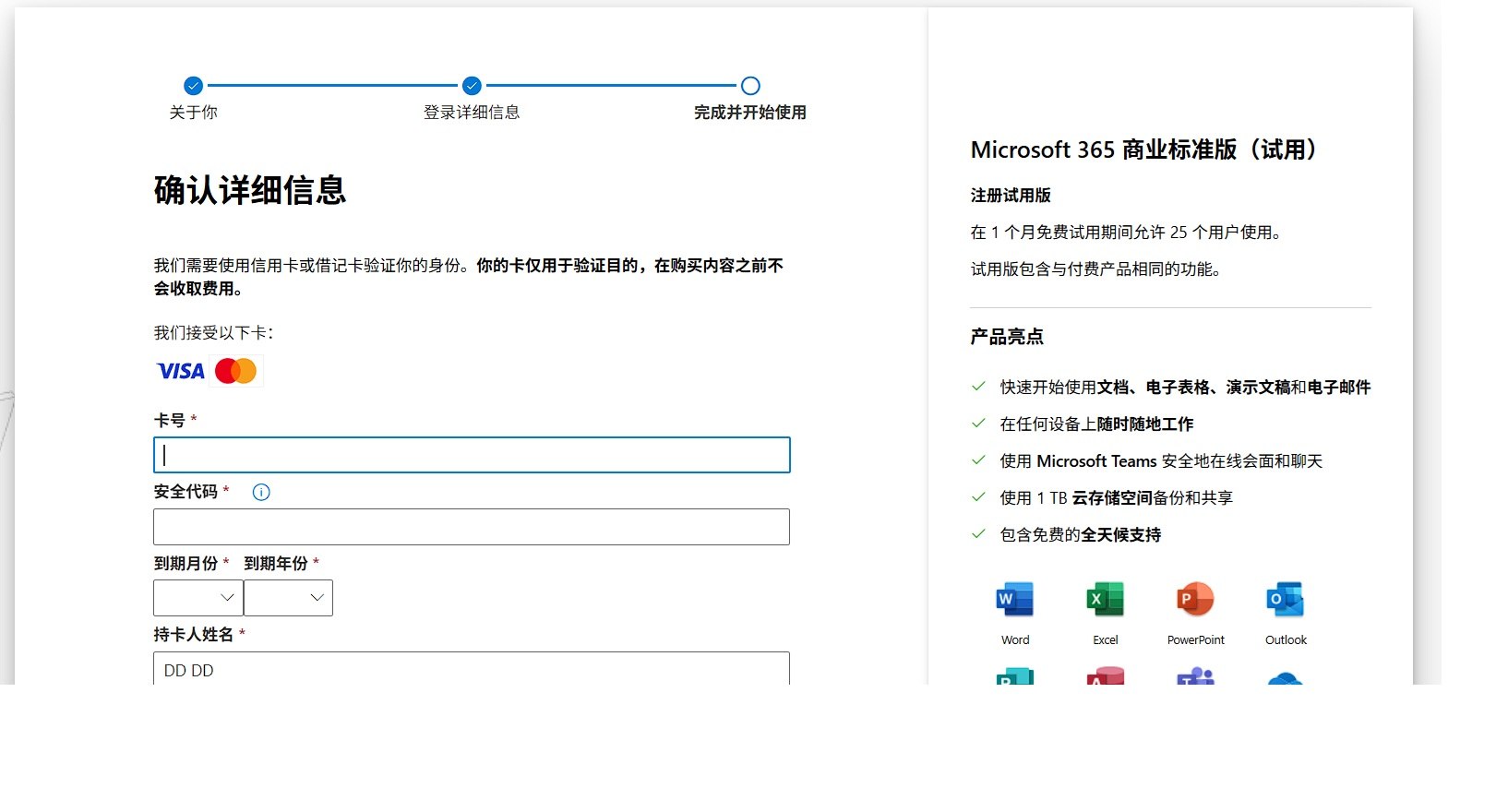
Task: Click the Excel app icon
Action: 1106,600
